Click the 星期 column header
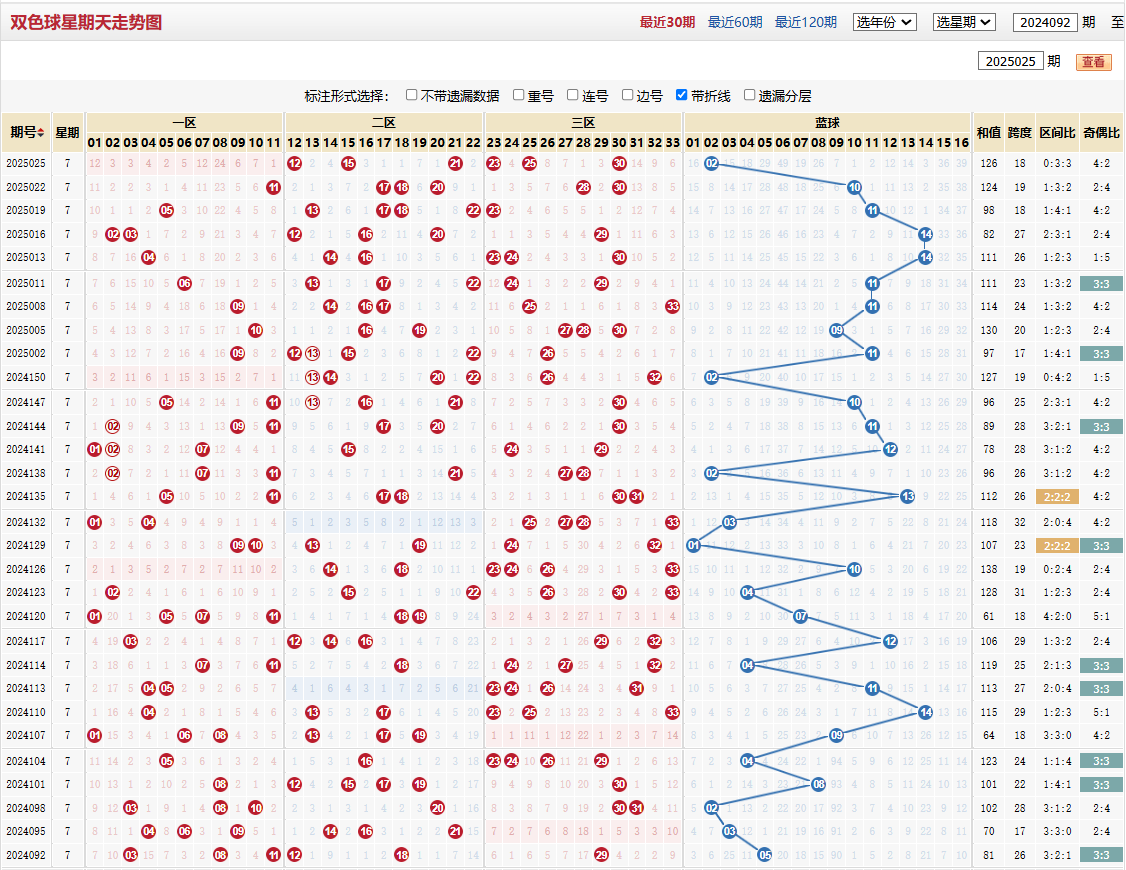 pos(68,133)
